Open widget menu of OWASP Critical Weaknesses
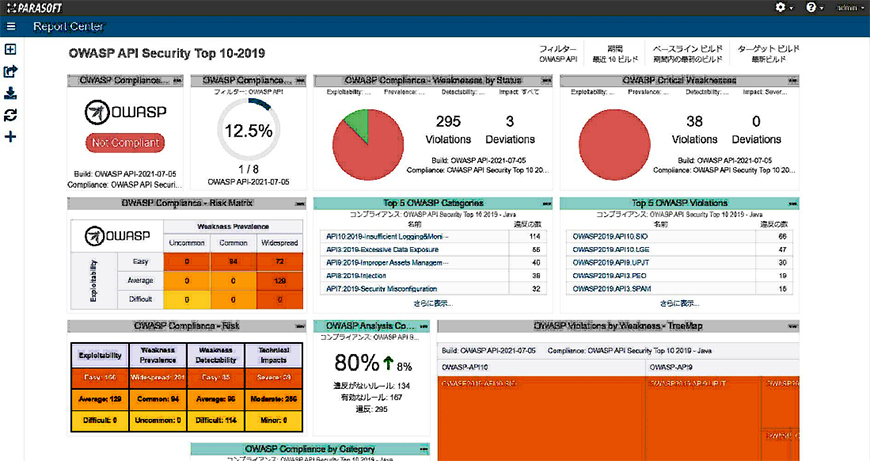Screen dimensions: 870x461 pyautogui.click(x=793, y=81)
